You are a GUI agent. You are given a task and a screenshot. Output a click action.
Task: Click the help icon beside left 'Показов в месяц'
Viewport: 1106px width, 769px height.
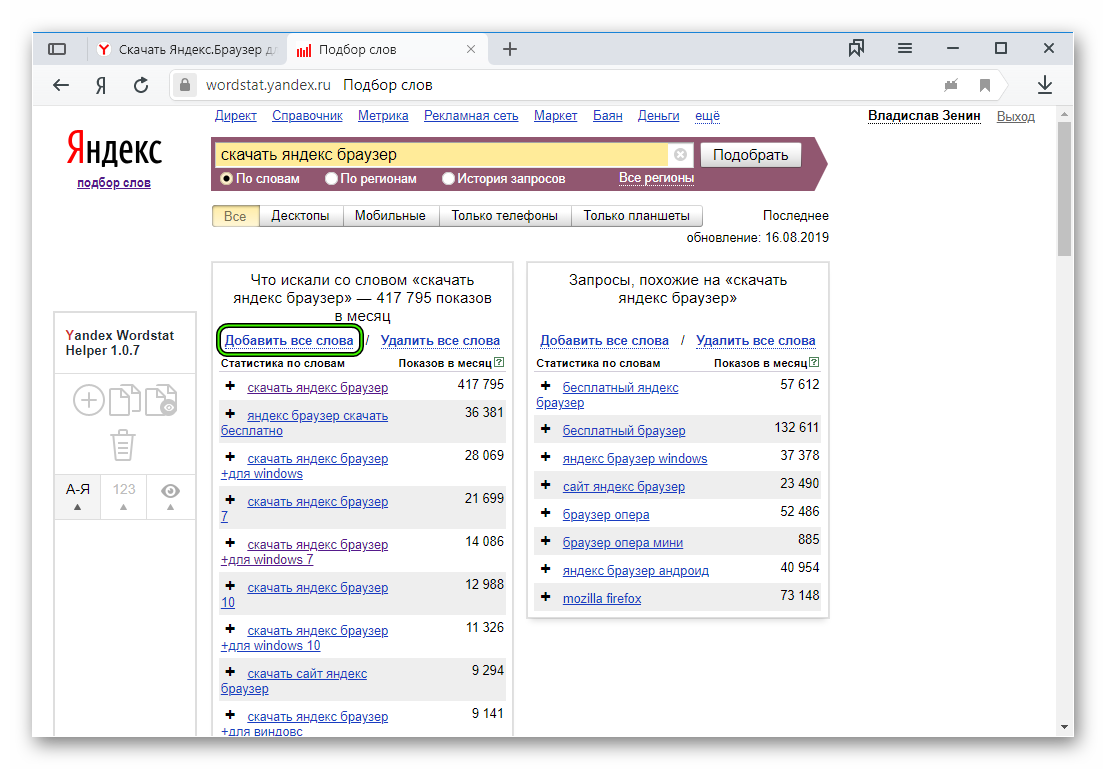499,364
